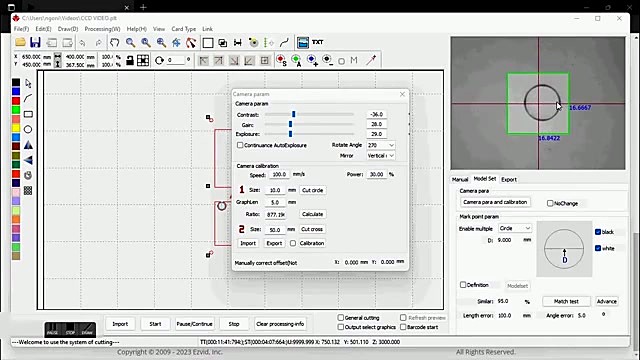Open the File menu

click(x=21, y=29)
